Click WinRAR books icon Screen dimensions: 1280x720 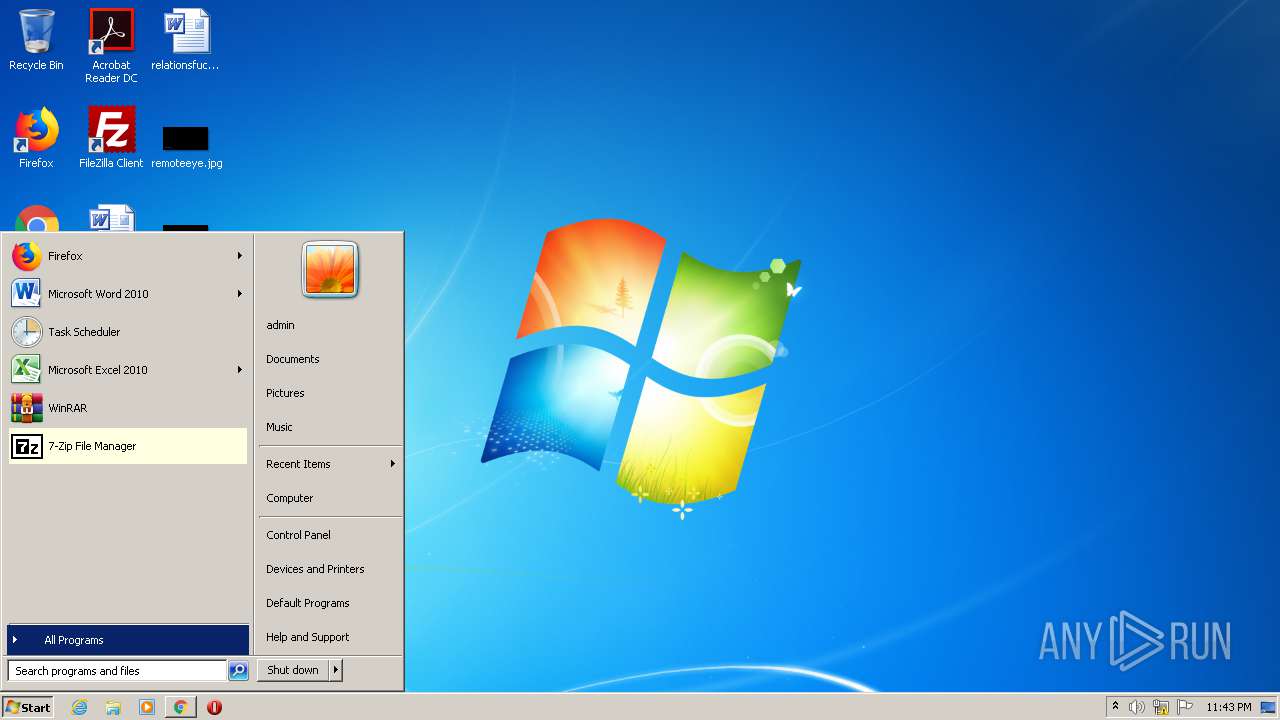click(x=26, y=408)
